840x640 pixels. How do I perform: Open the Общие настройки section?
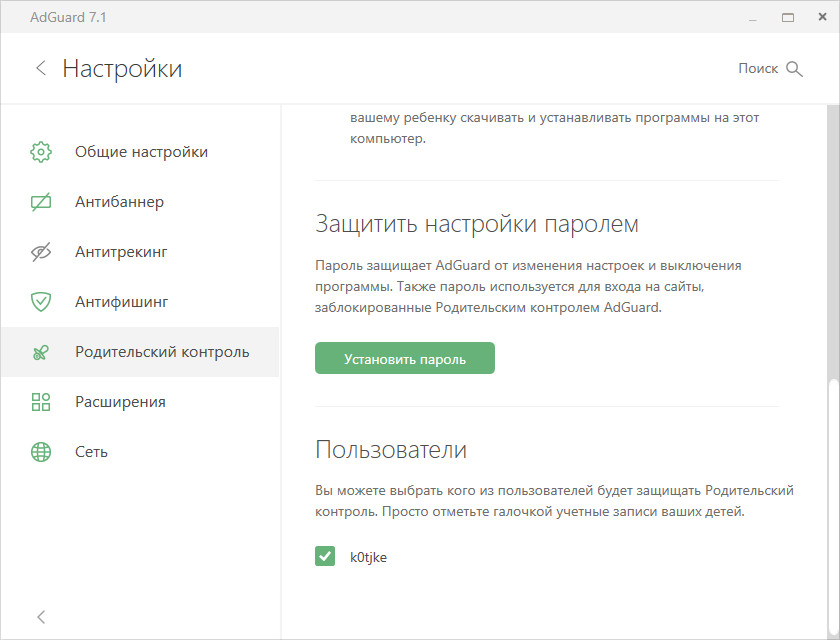coord(139,152)
